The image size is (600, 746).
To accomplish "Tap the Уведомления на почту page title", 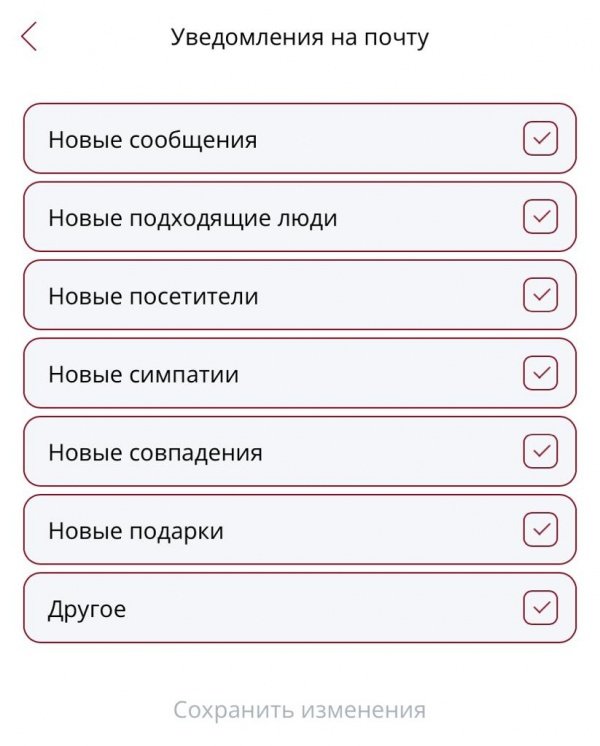I will [x=300, y=38].
